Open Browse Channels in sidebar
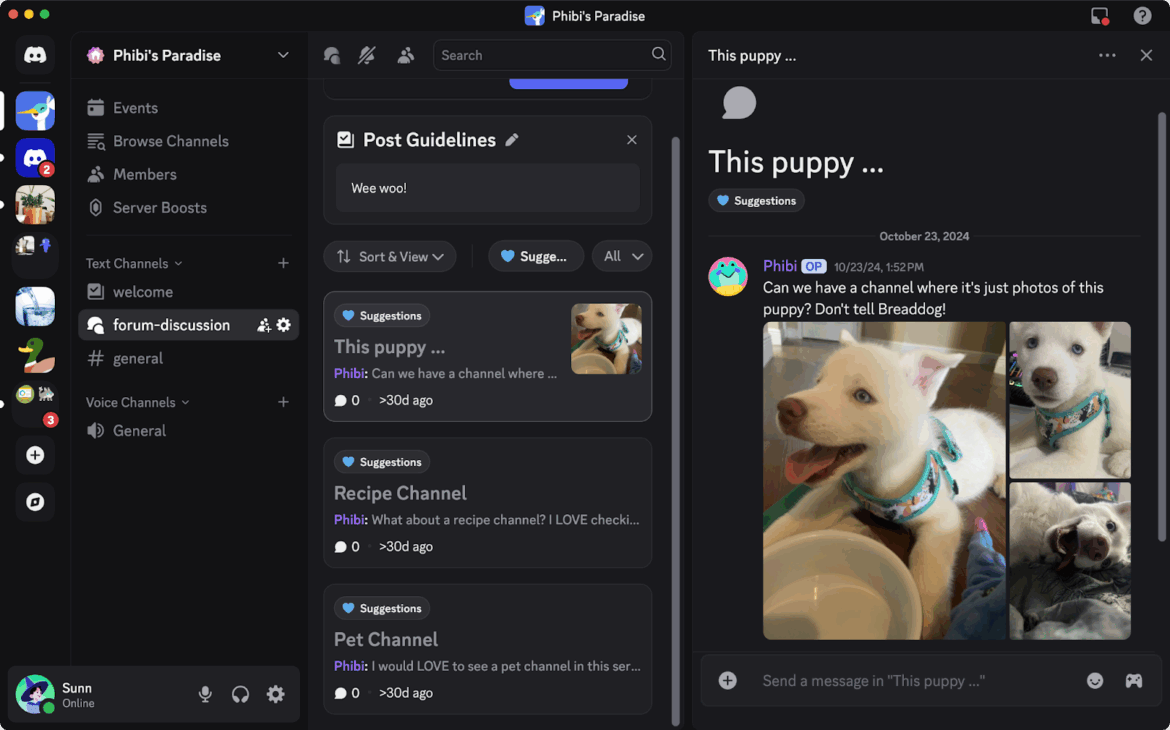This screenshot has width=1170, height=730. pyautogui.click(x=170, y=141)
